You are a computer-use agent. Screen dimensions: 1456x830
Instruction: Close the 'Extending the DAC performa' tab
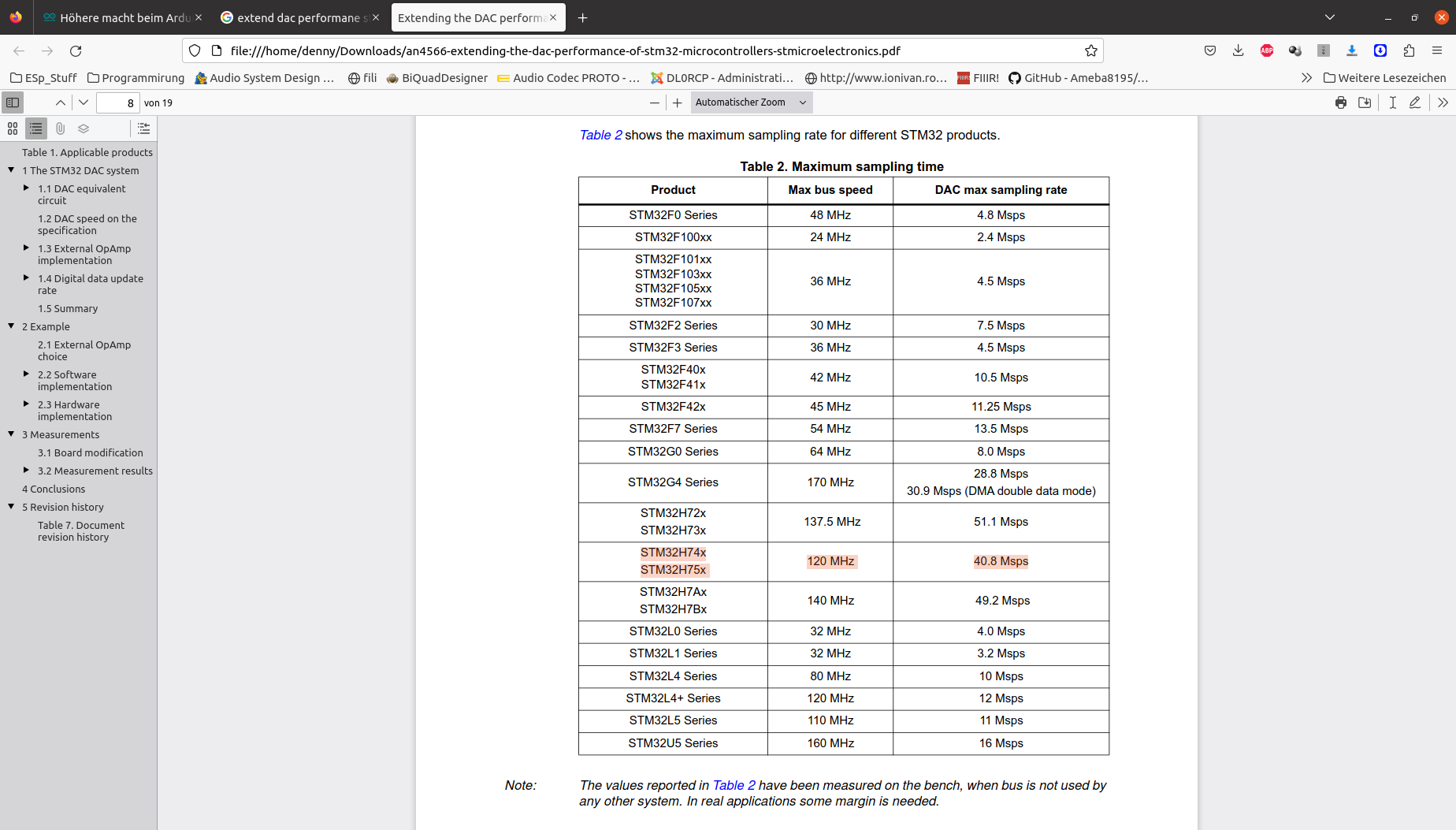553,17
